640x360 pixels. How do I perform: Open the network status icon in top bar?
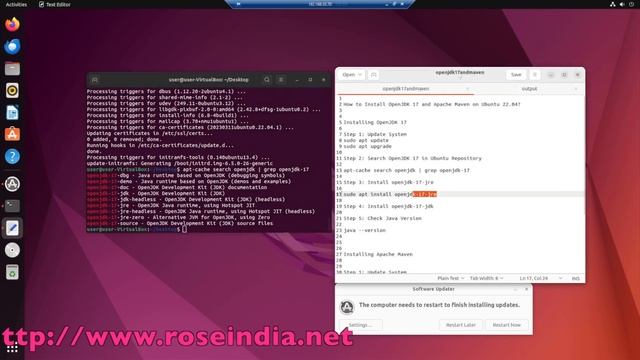[613, 4]
